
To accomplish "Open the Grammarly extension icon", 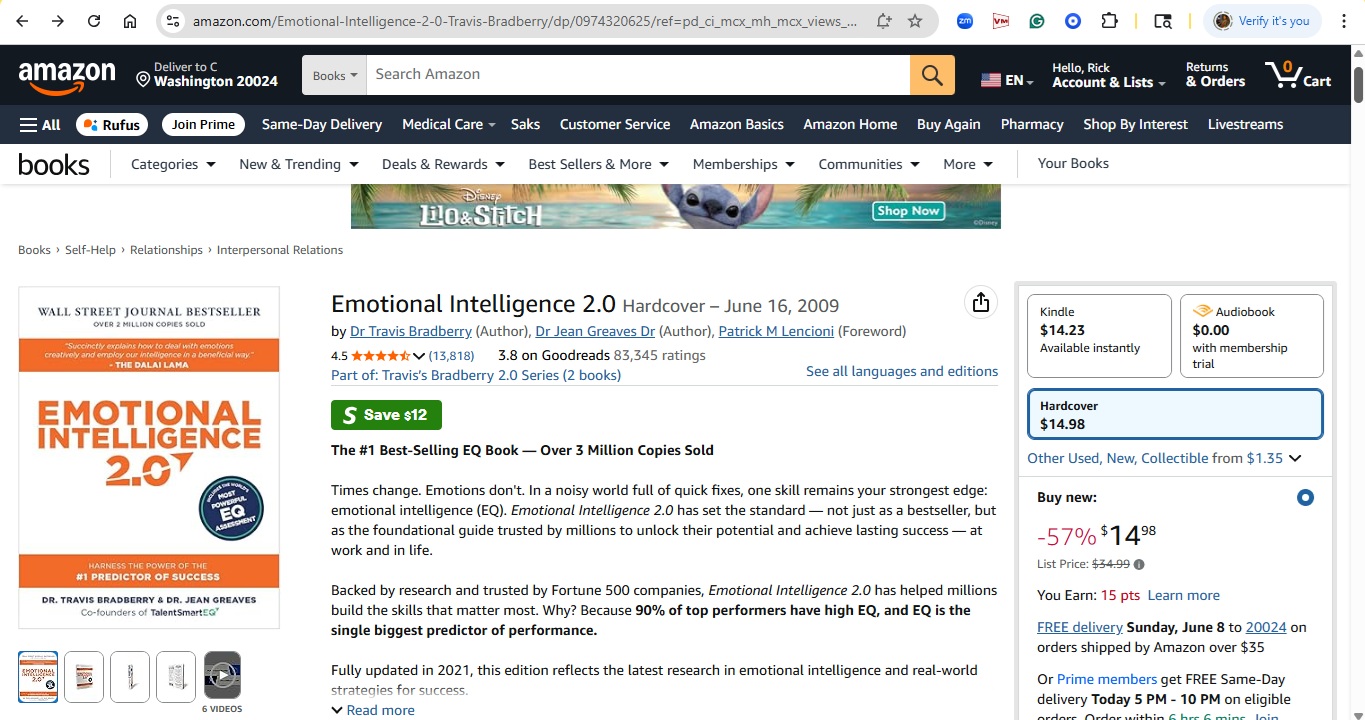I will [x=1037, y=21].
